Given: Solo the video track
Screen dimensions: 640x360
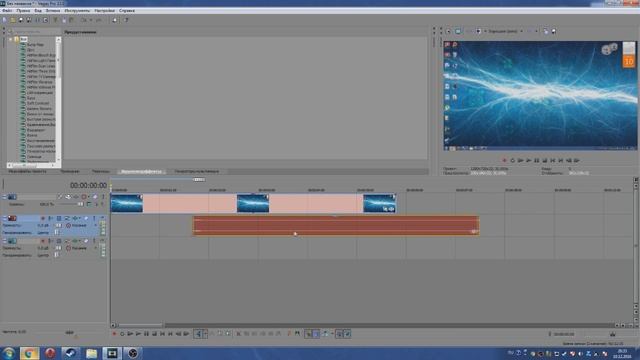Looking at the screenshot, I should (103, 197).
